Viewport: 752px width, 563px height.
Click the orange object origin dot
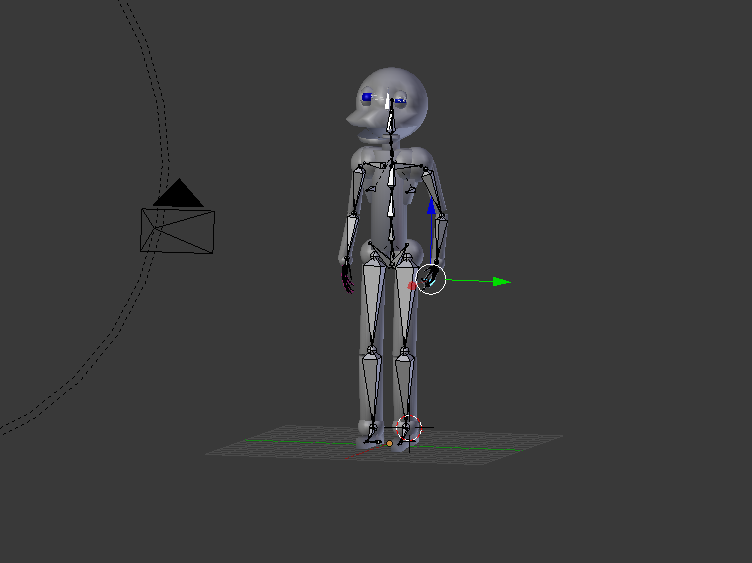tap(389, 444)
